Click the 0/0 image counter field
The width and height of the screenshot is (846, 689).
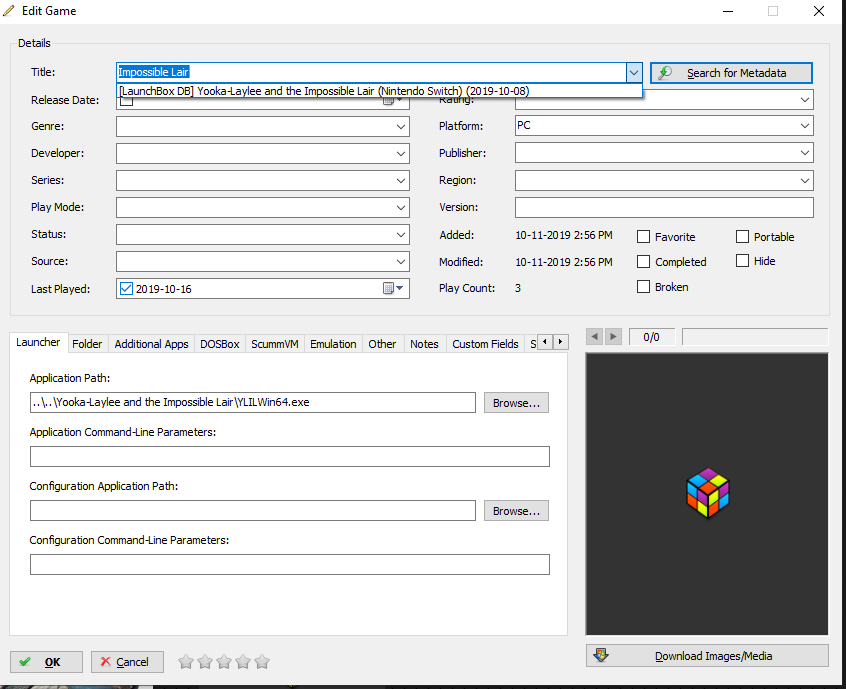(x=651, y=337)
